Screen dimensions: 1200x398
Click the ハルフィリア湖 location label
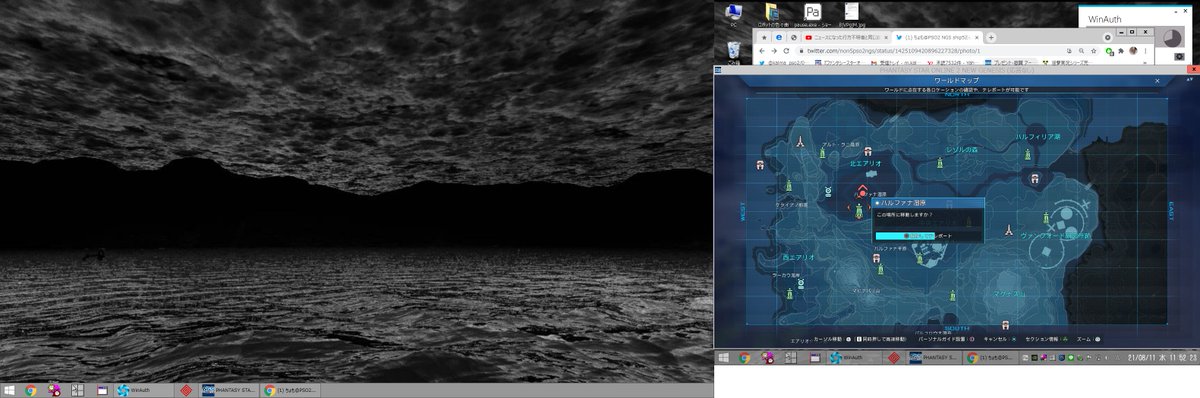(1038, 136)
